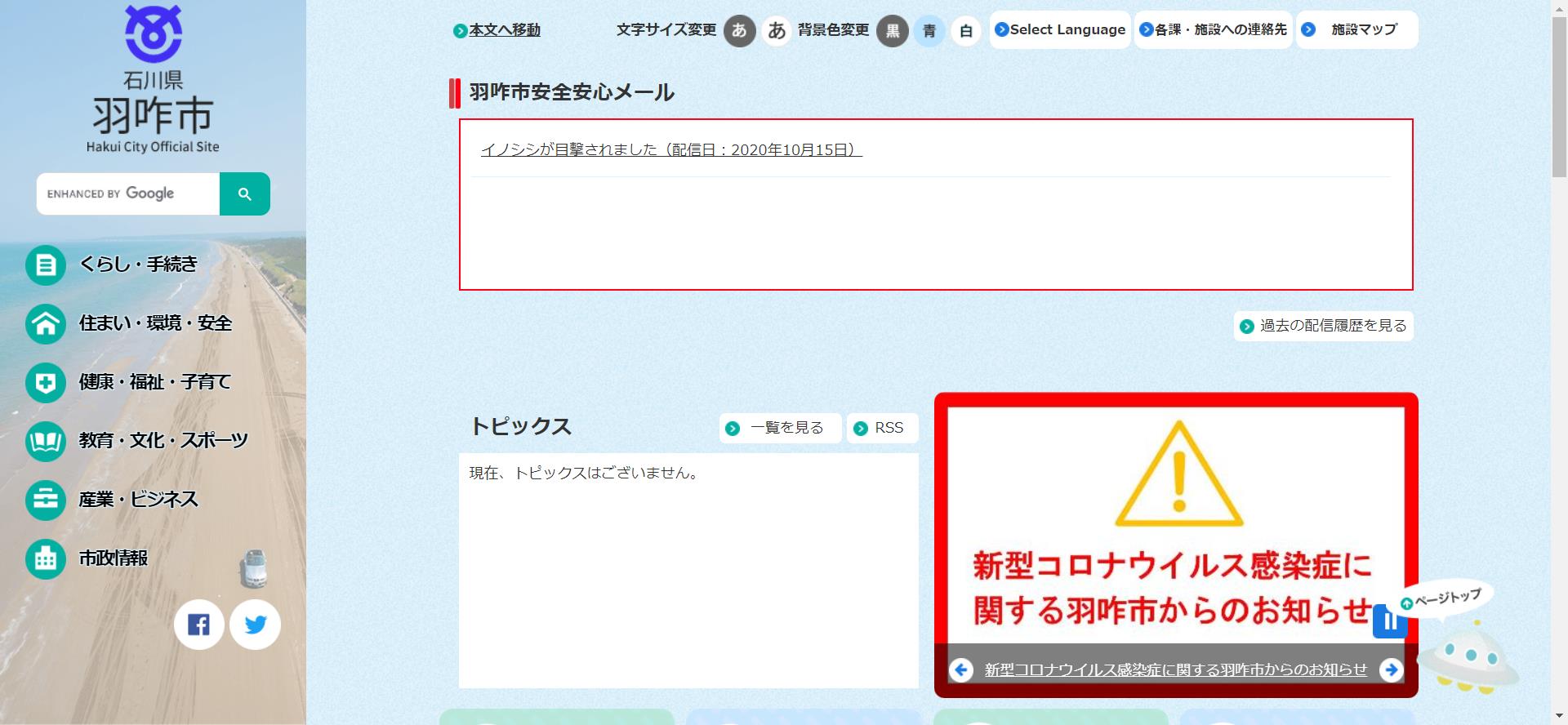Show the next slide with right arrow

pos(1391,669)
